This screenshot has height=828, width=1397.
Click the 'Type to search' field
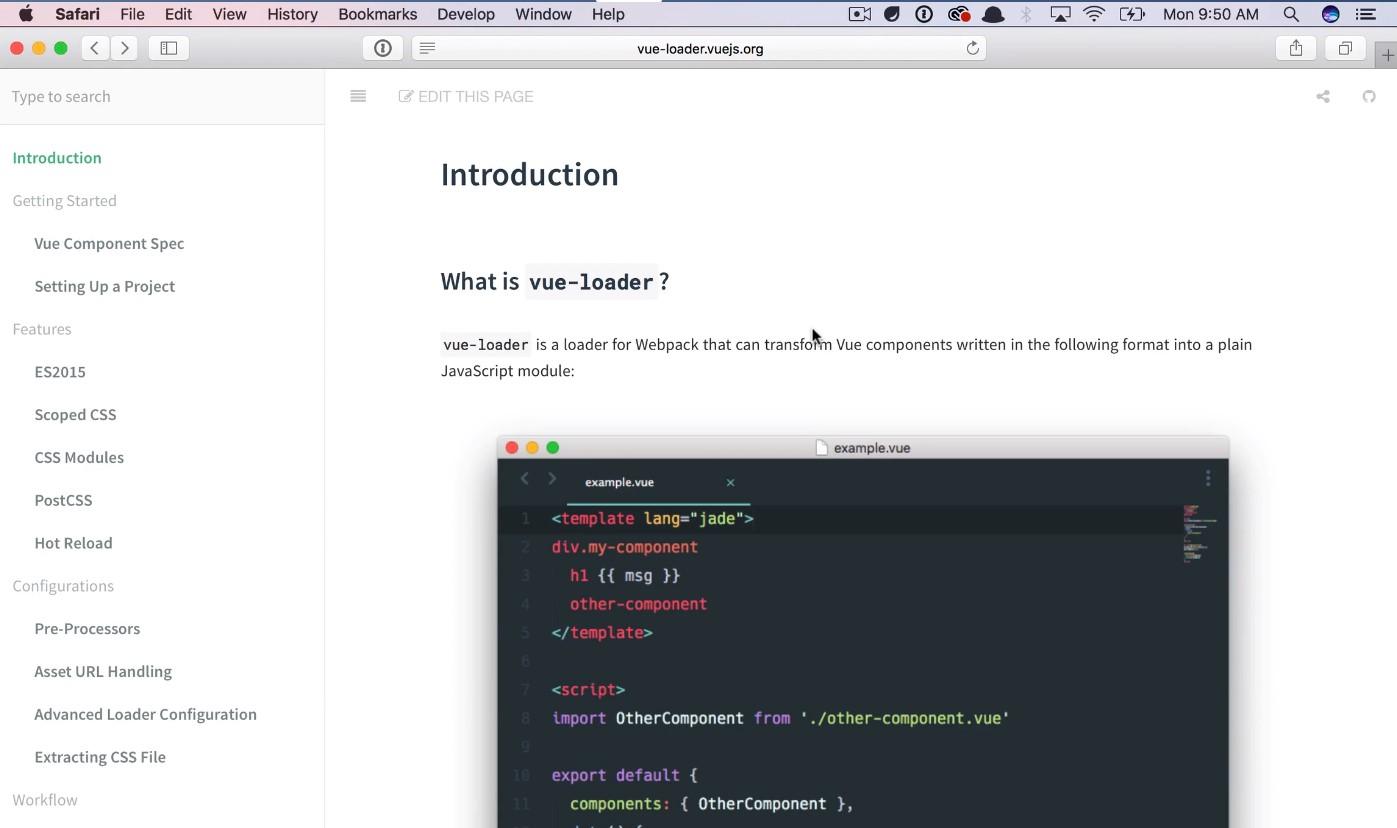click(162, 97)
